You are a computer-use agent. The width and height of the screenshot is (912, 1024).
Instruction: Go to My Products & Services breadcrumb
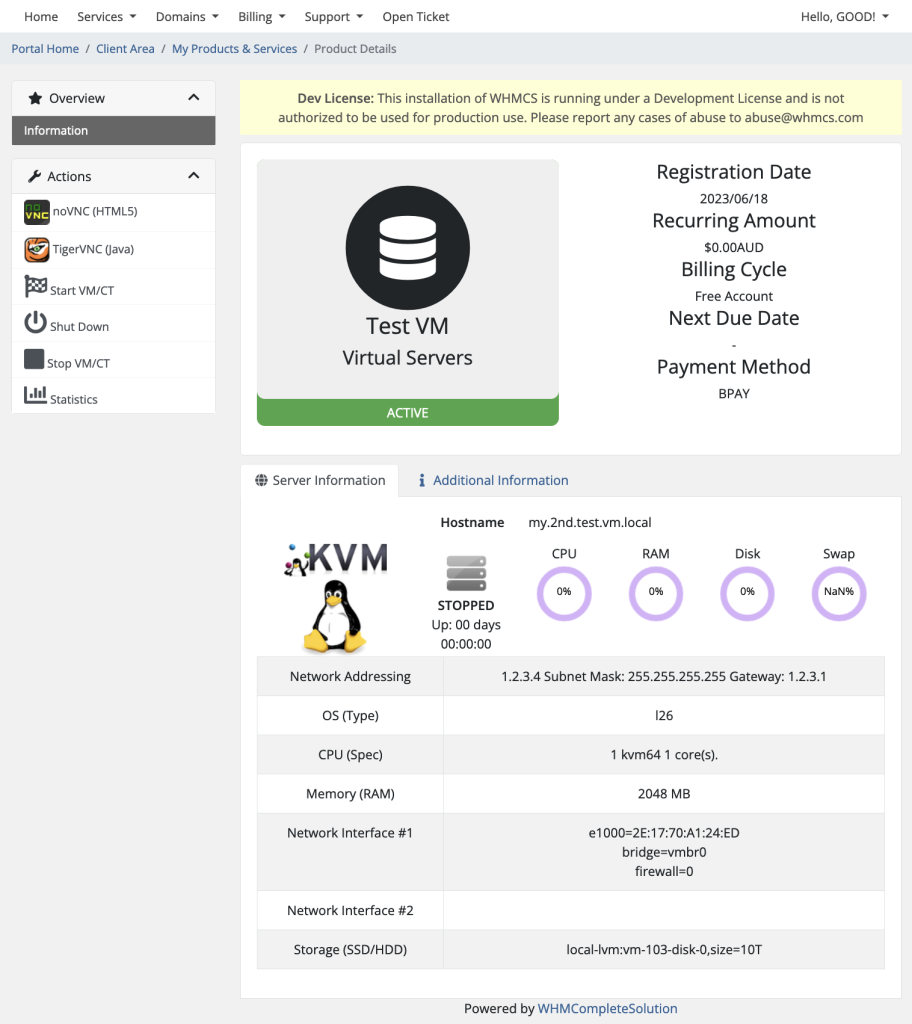[x=234, y=49]
